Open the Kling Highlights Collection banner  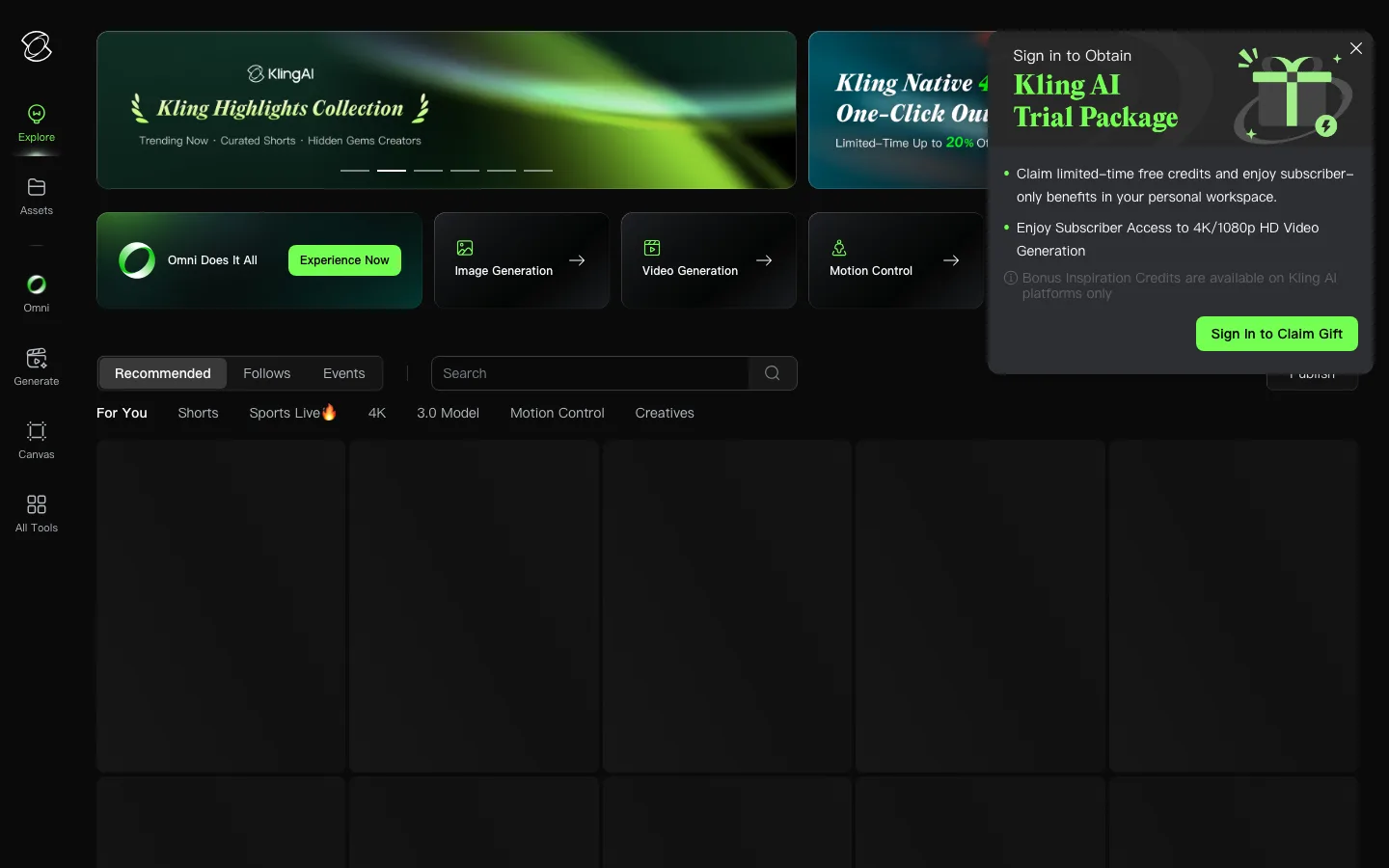[447, 110]
